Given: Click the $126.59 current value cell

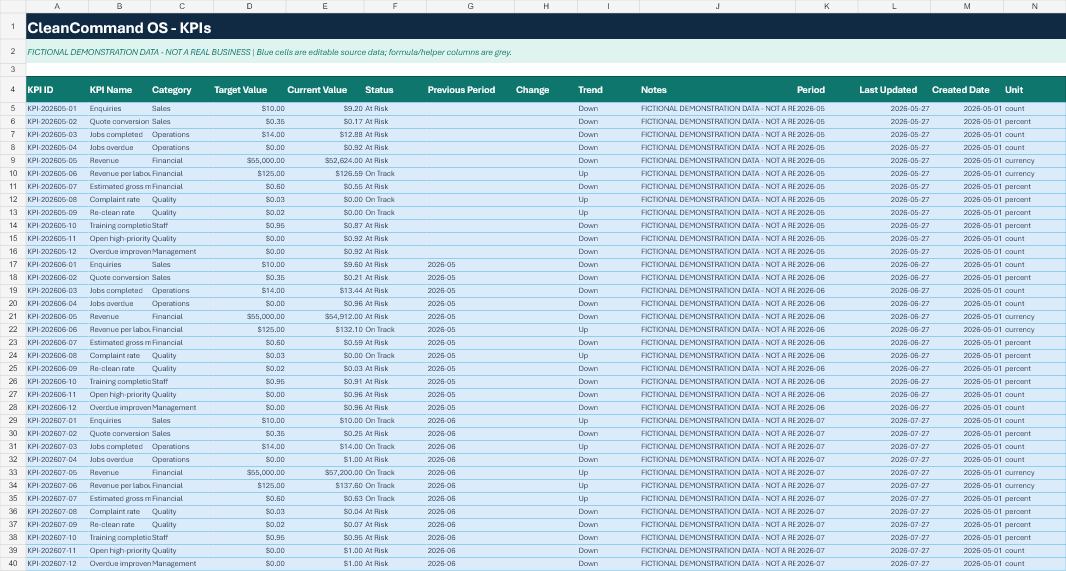Looking at the screenshot, I should coord(325,174).
